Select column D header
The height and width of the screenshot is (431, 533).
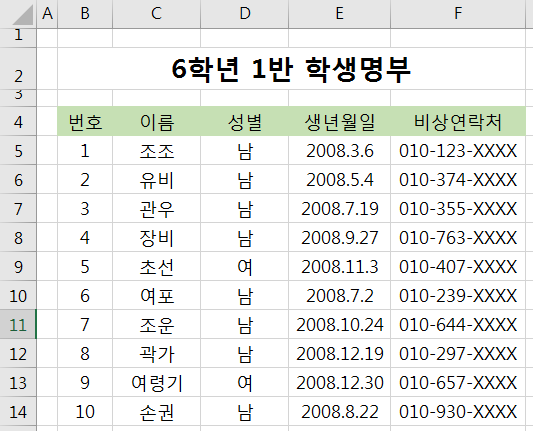[x=245, y=14]
